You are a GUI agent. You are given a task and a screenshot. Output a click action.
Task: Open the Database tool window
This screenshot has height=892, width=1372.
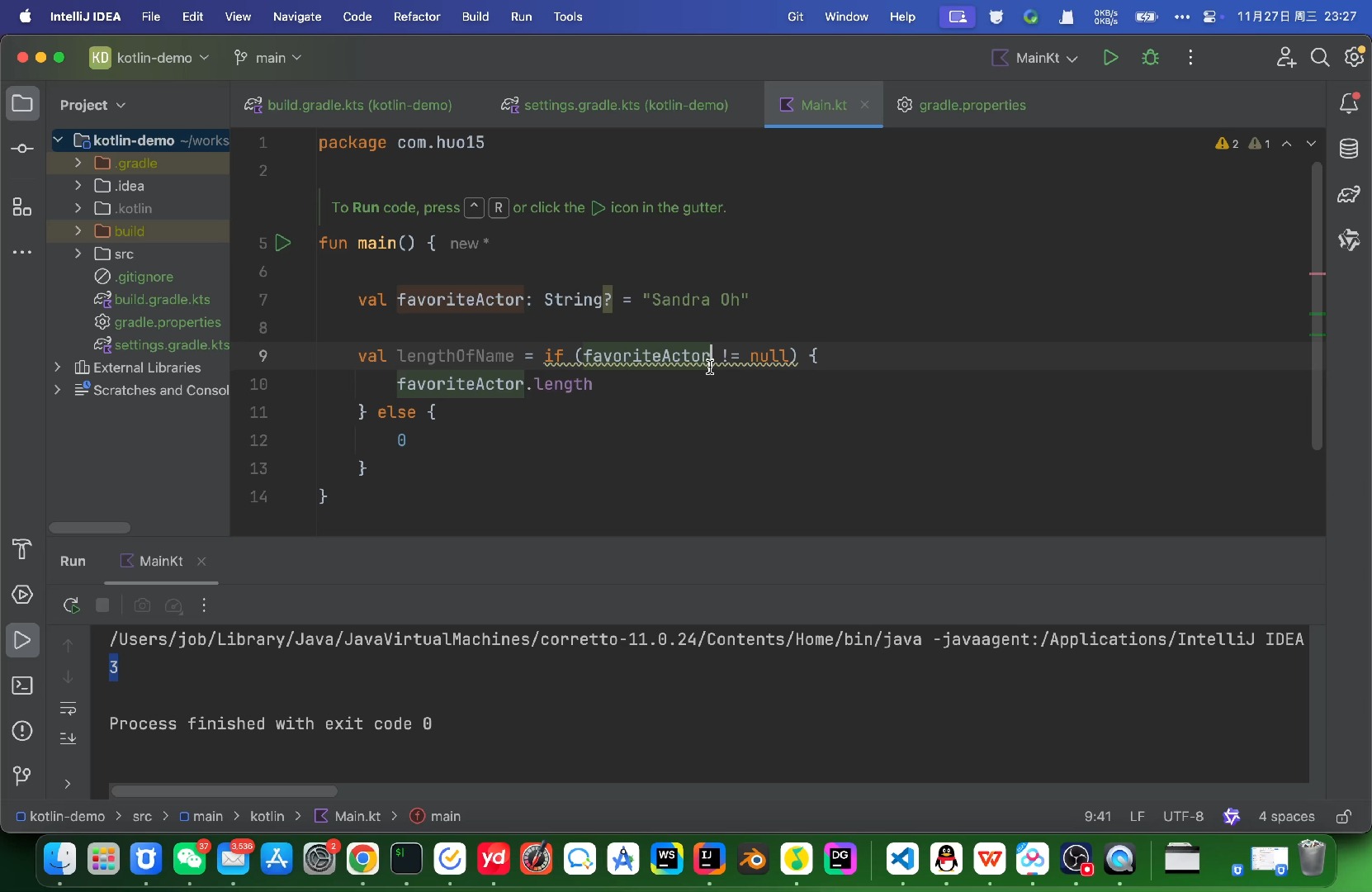tap(1350, 149)
